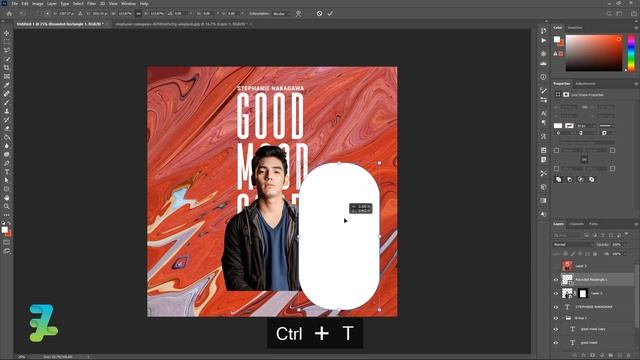
Task: Click the Home icon in options bar
Action: pos(9,13)
